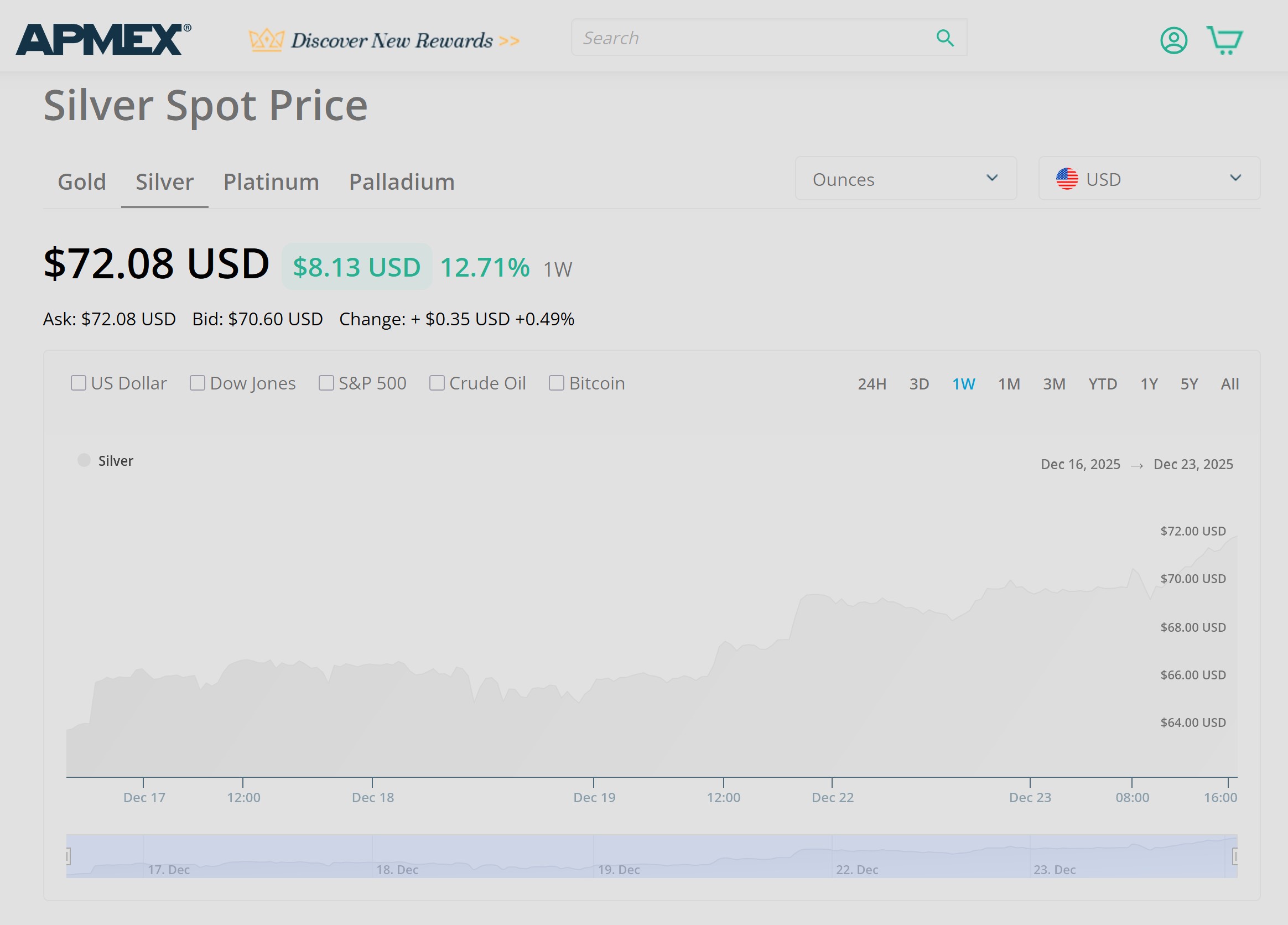The height and width of the screenshot is (925, 1288).
Task: Select the YTD chart range
Action: pos(1102,384)
